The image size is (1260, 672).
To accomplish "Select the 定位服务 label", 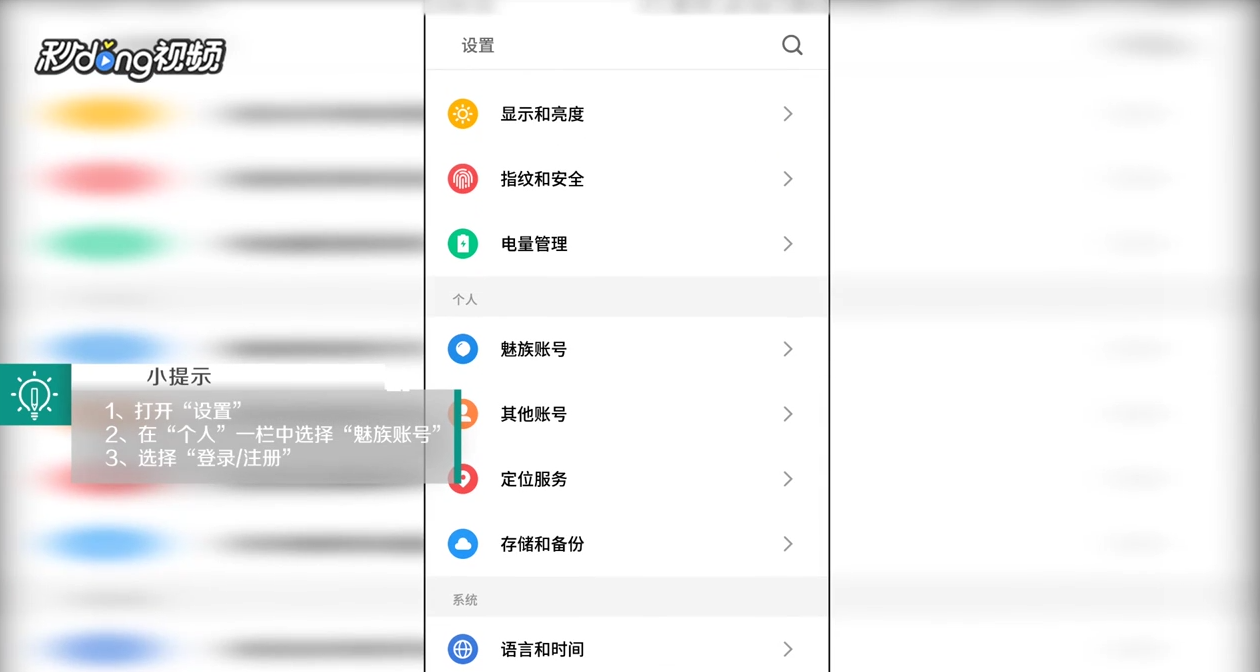I will click(534, 479).
